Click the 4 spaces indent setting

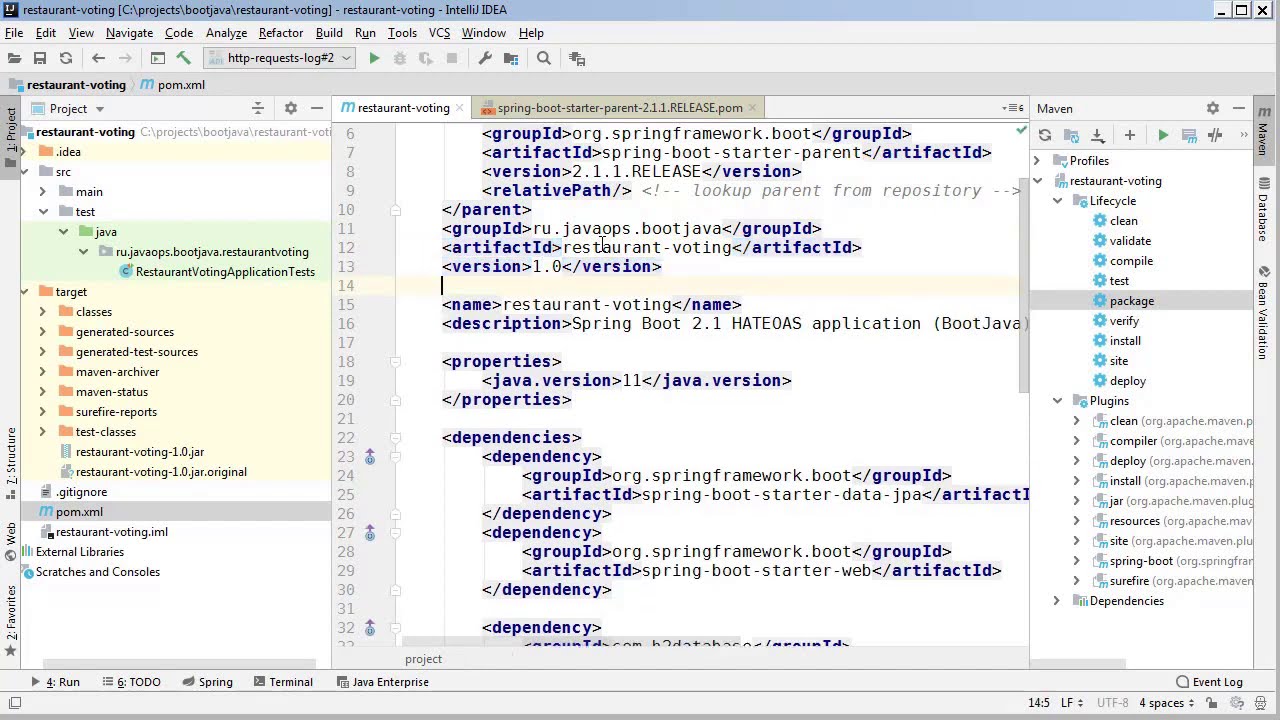(x=1167, y=703)
